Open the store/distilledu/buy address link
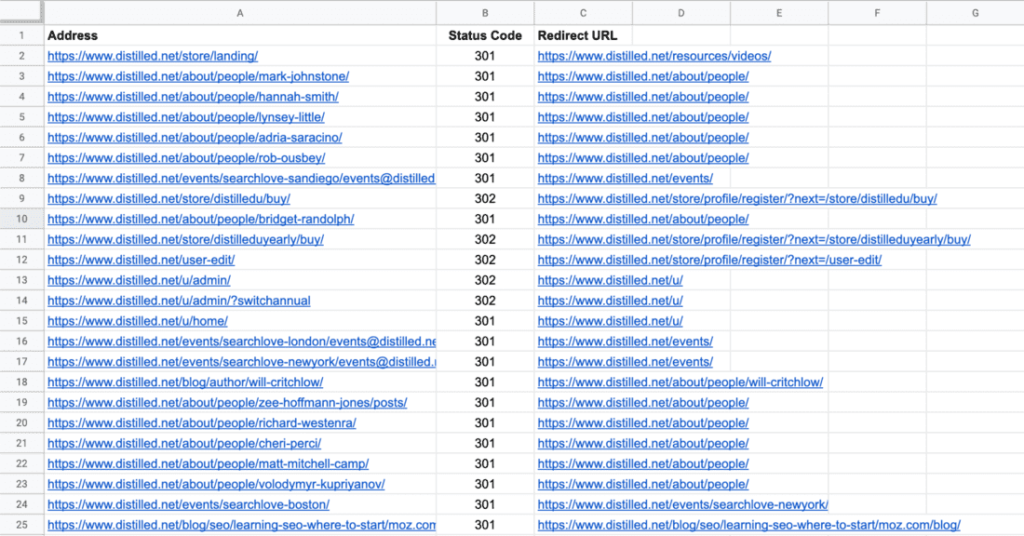1024x536 pixels. click(168, 198)
